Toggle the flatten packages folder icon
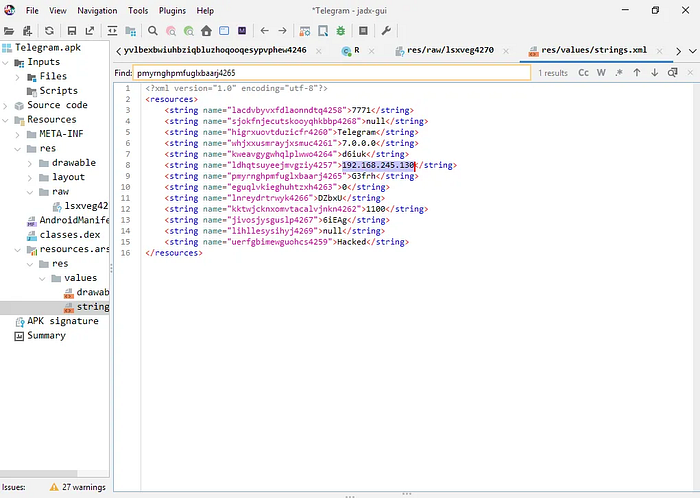700x498 pixels. pyautogui.click(x=130, y=31)
